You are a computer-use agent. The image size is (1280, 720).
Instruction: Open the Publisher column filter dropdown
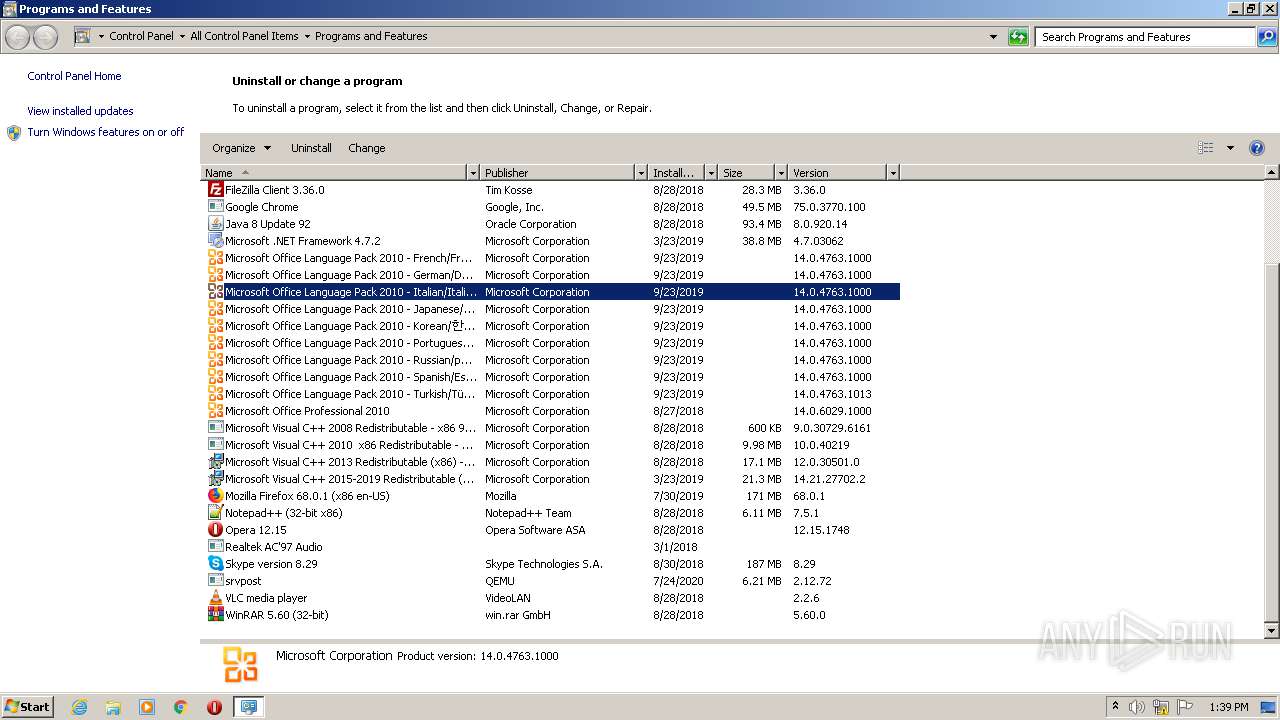(x=641, y=173)
